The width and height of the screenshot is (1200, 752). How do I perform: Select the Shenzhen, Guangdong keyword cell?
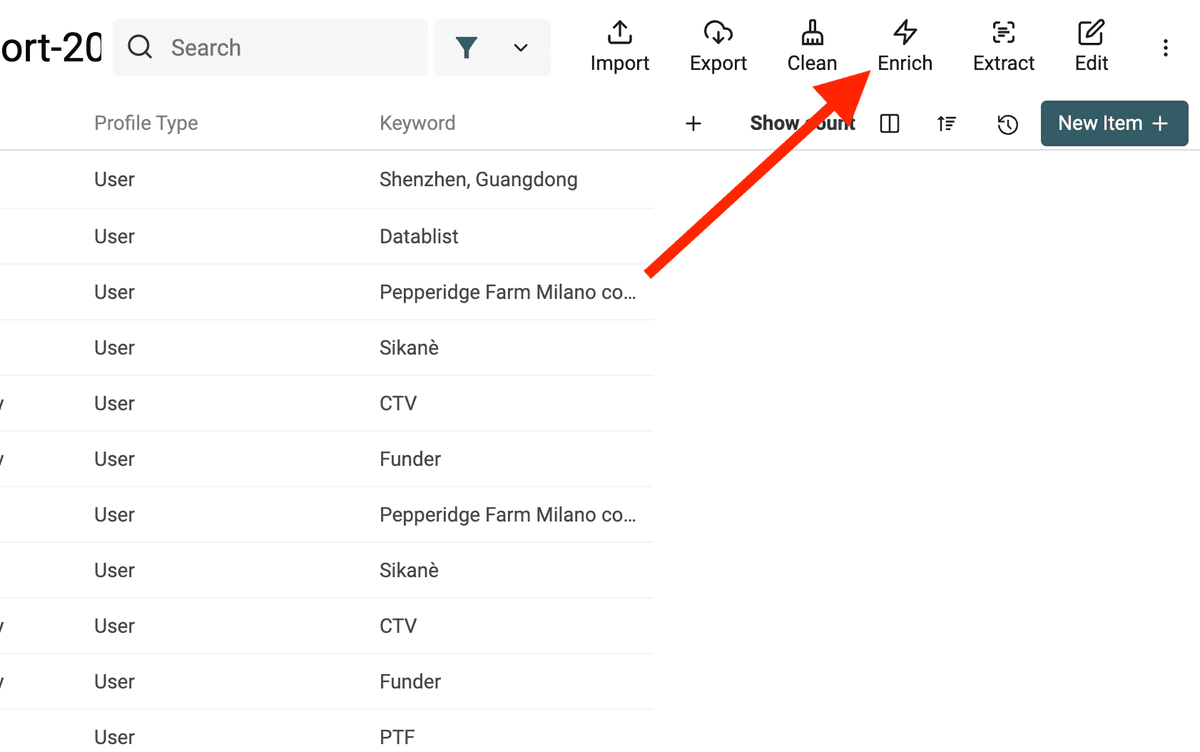tap(478, 180)
